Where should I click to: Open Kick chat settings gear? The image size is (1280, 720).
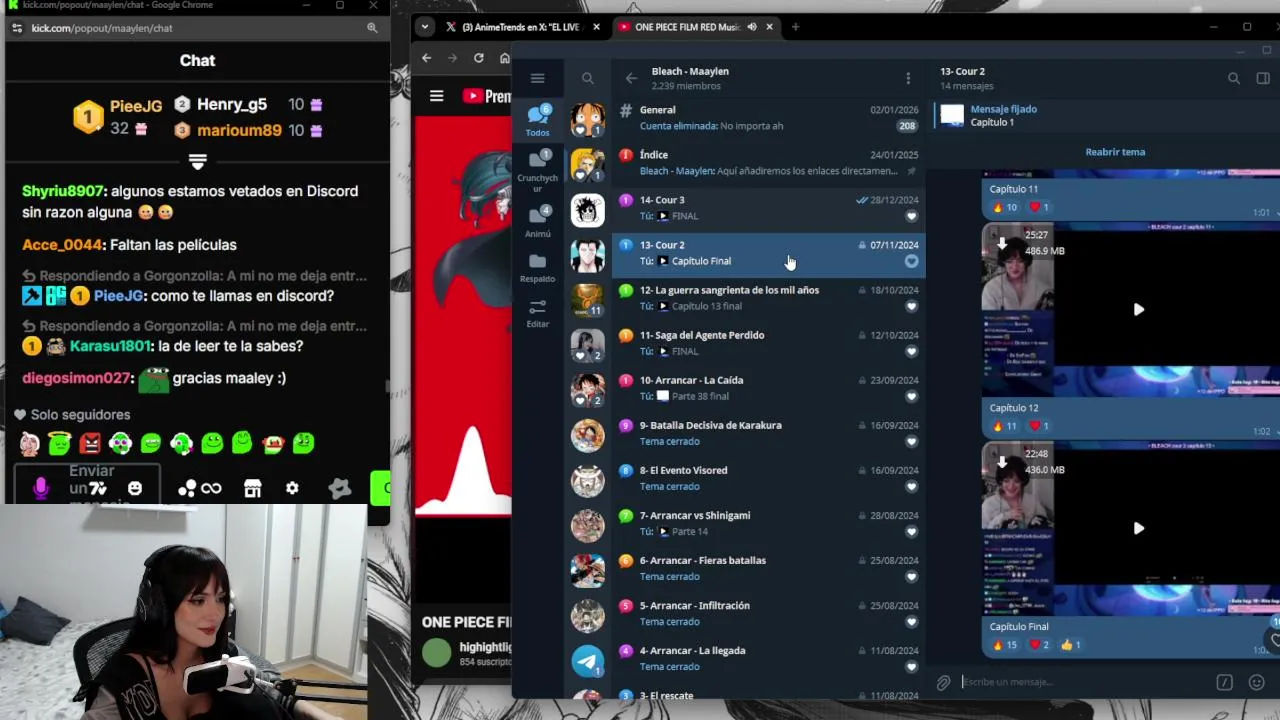coord(292,488)
